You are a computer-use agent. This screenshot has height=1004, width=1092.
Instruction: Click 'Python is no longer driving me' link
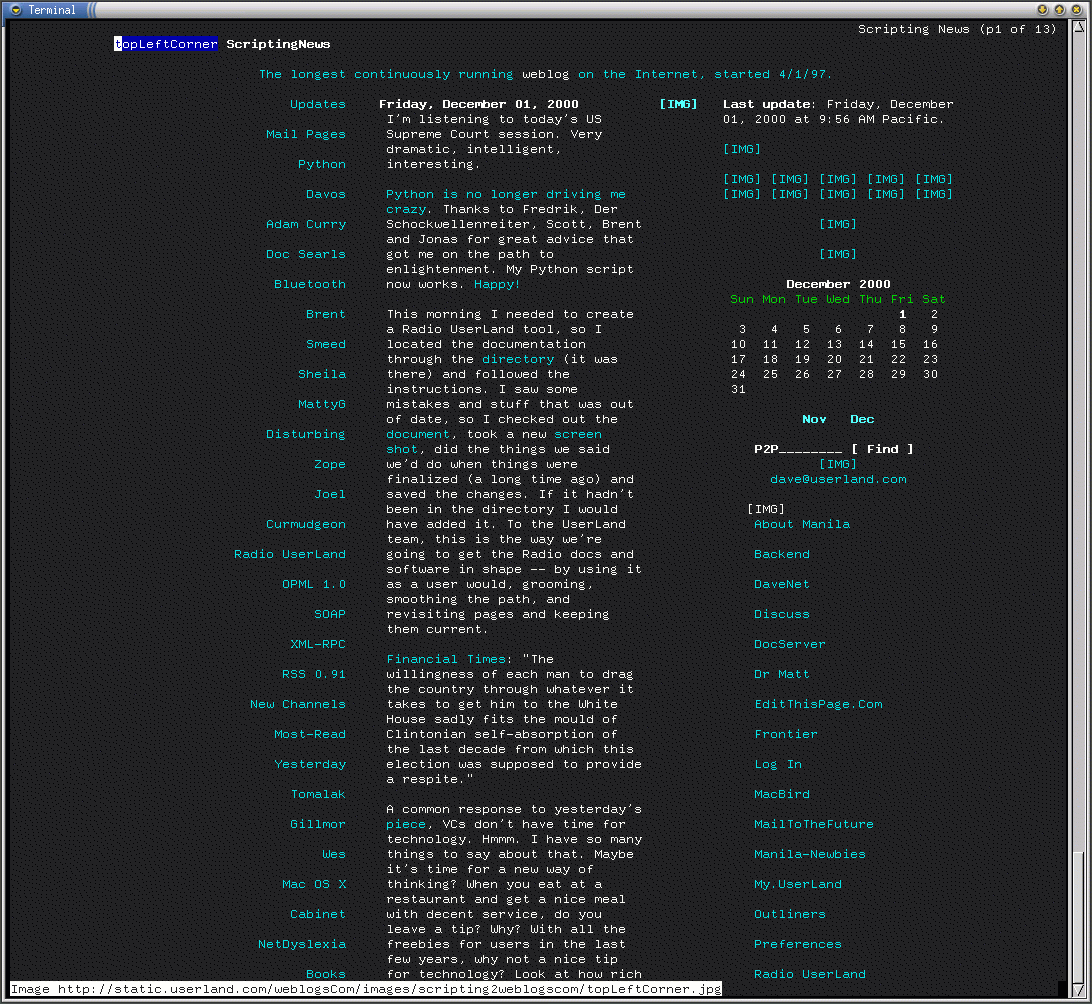point(505,194)
